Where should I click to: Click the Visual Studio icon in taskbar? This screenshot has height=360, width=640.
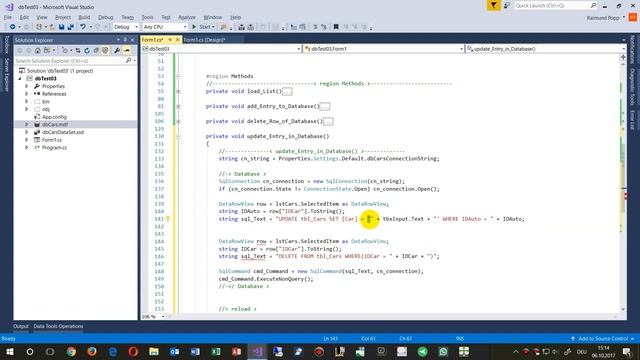point(257,351)
